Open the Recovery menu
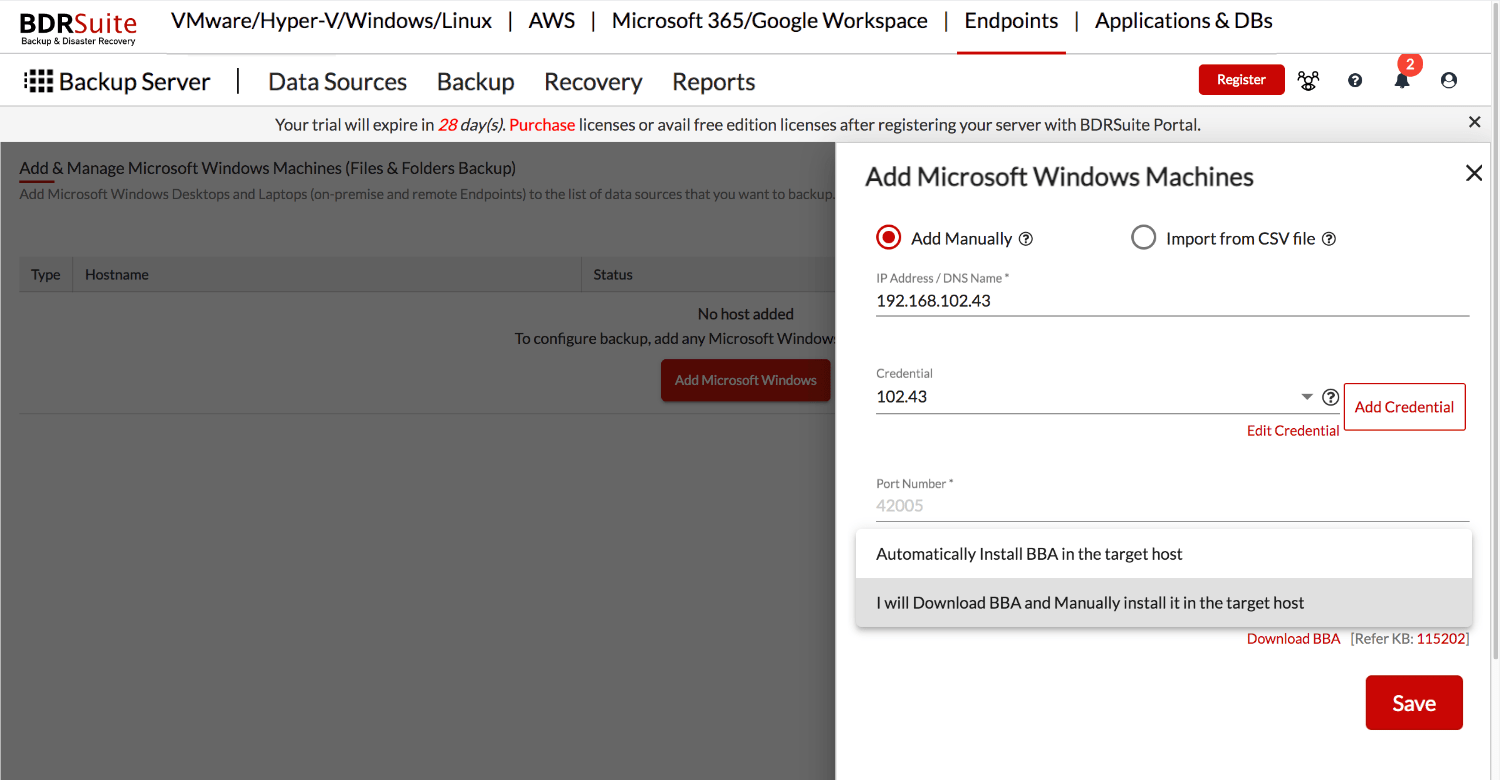Screen dimensions: 1500x780 tap(593, 82)
